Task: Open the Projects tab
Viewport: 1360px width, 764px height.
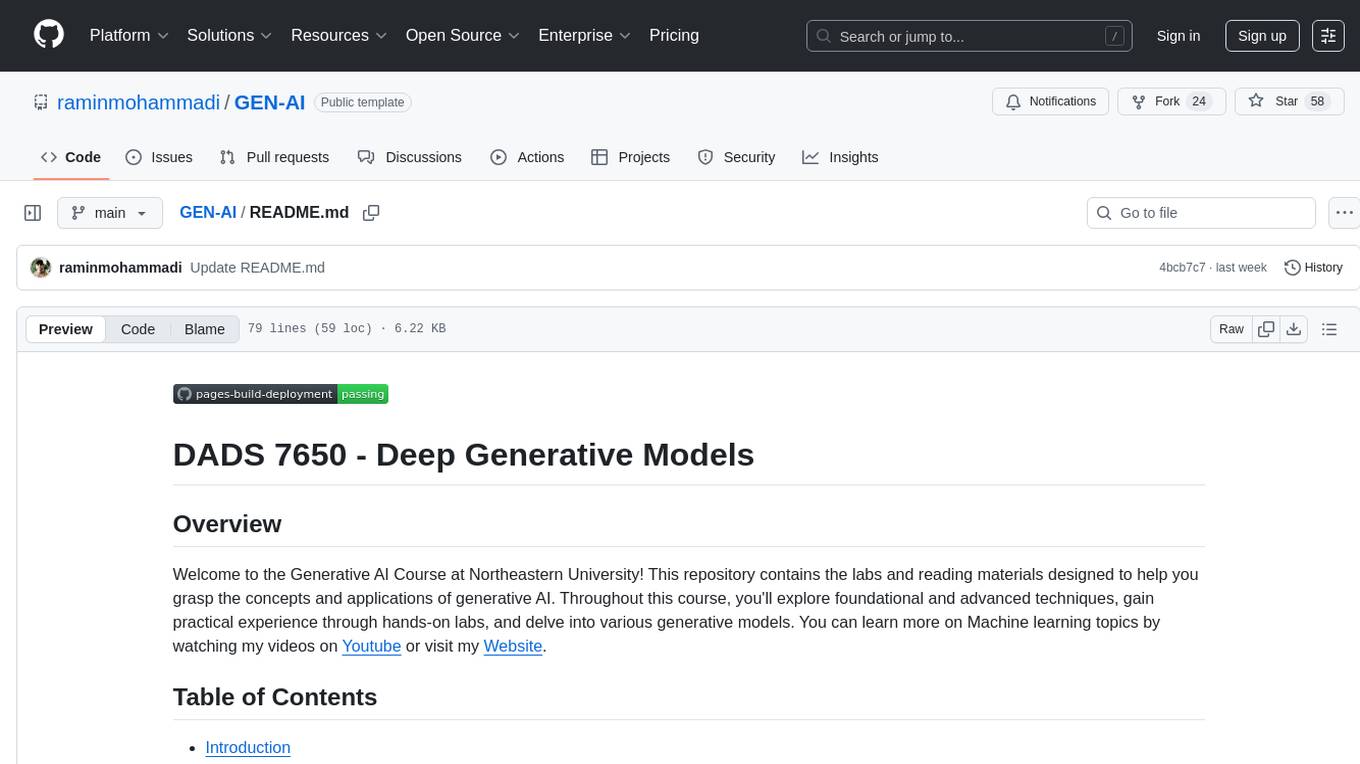Action: (631, 157)
